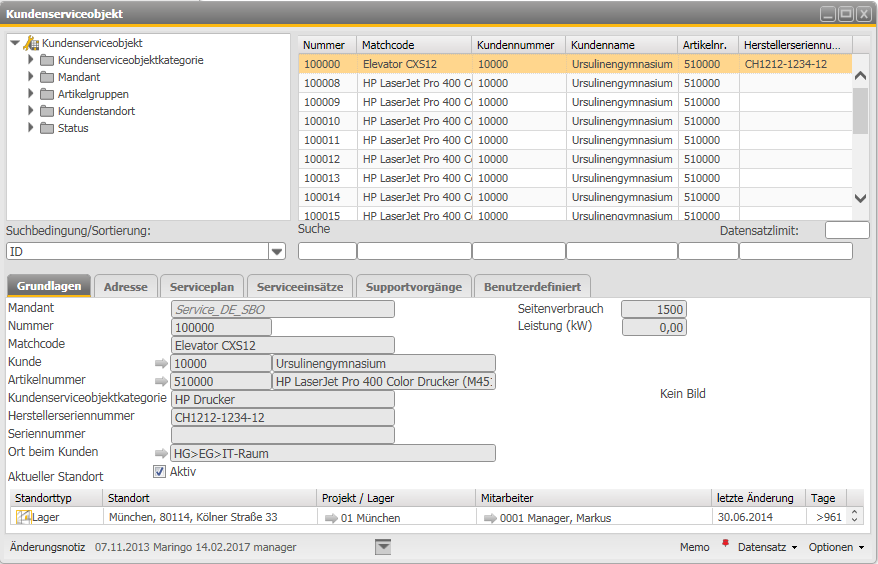Screen dimensions: 878x564
Task: Click the search field under Nummer column
Action: (327, 251)
